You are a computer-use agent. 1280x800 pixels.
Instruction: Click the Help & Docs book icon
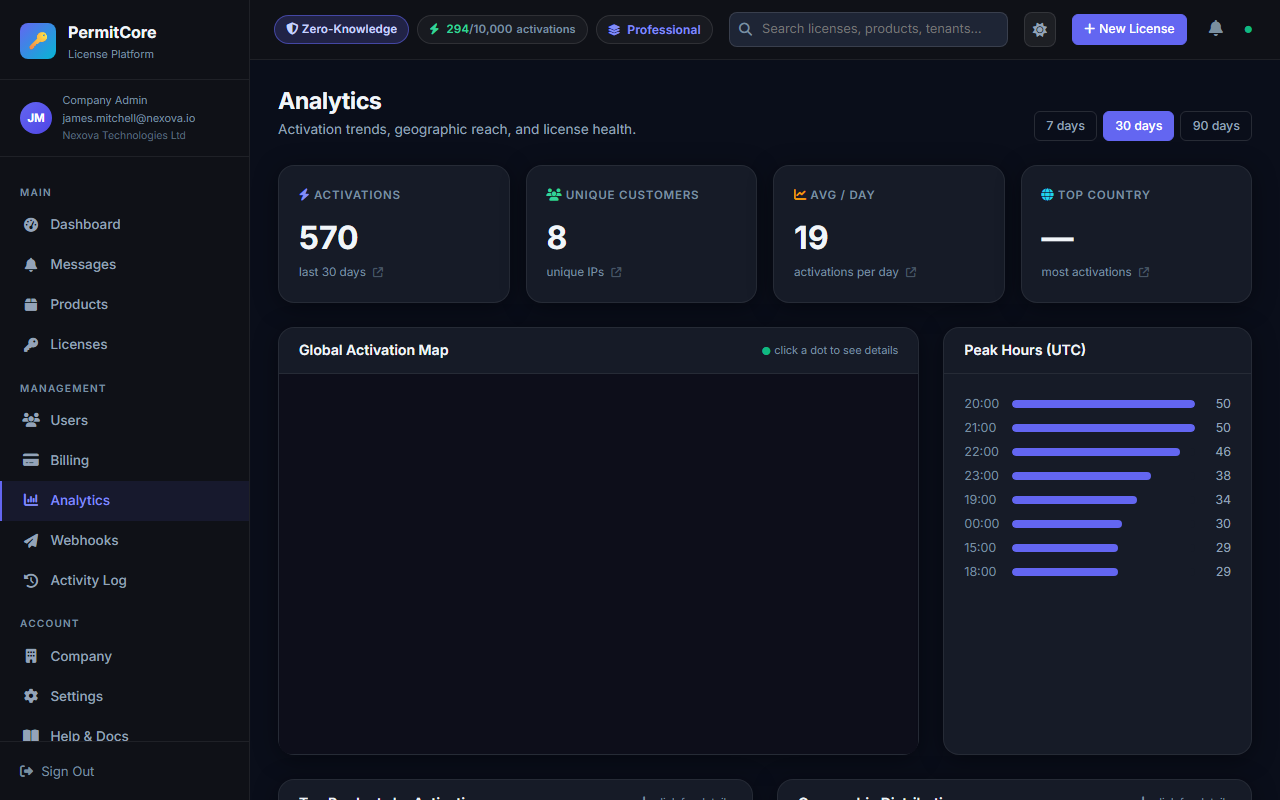(31, 736)
